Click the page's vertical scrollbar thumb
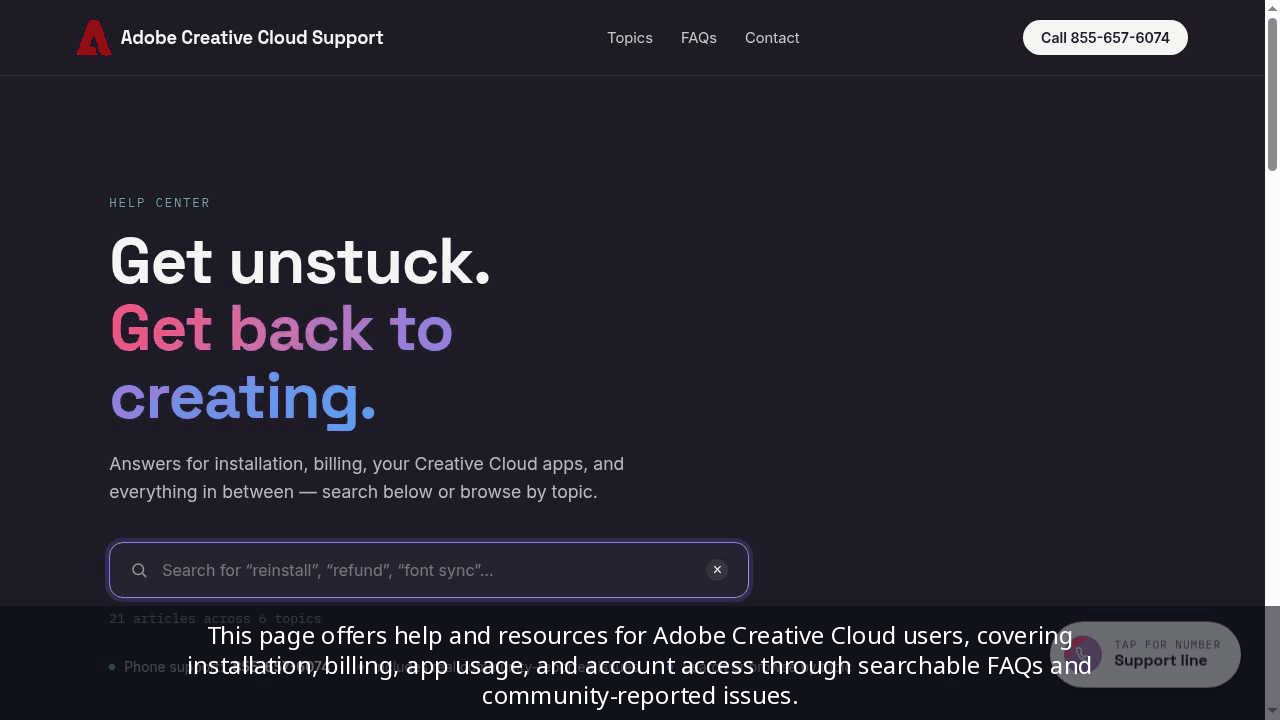The image size is (1280, 720). click(1272, 94)
